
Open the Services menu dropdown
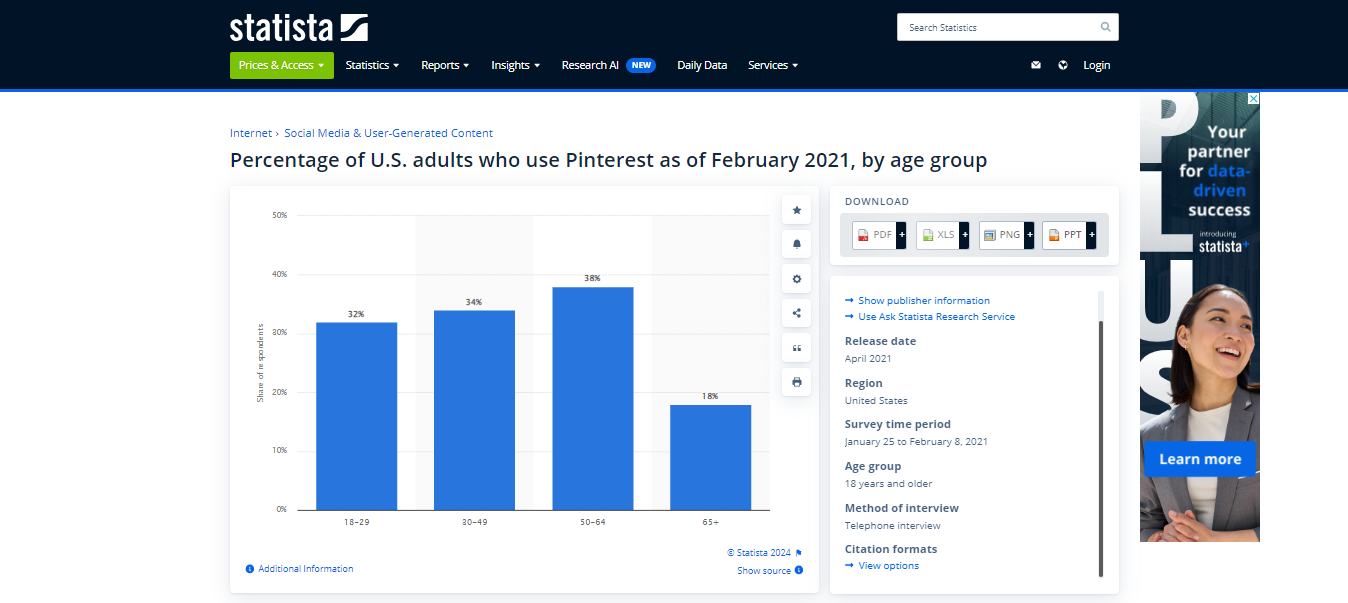(773, 65)
